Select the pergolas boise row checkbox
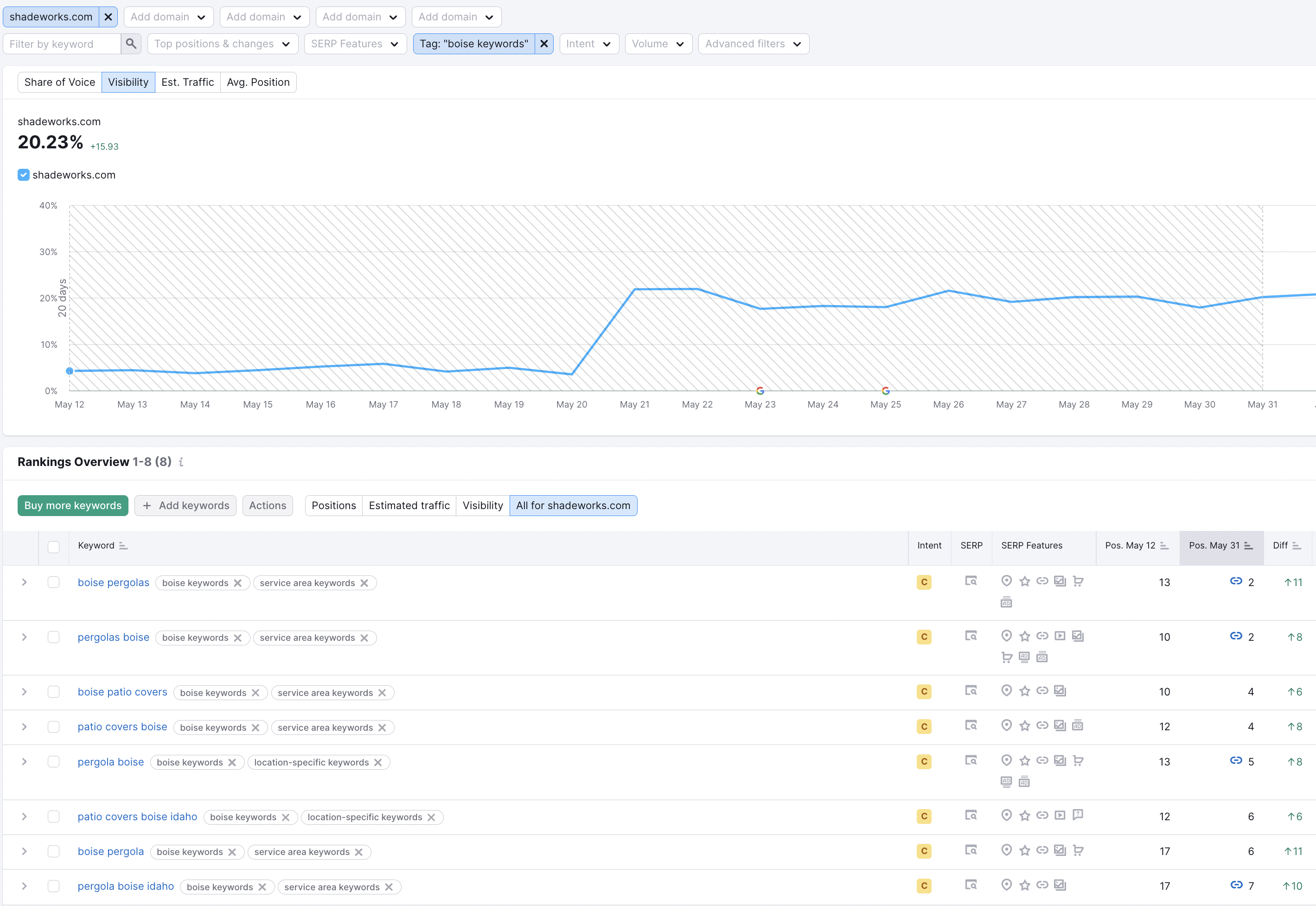 click(53, 638)
